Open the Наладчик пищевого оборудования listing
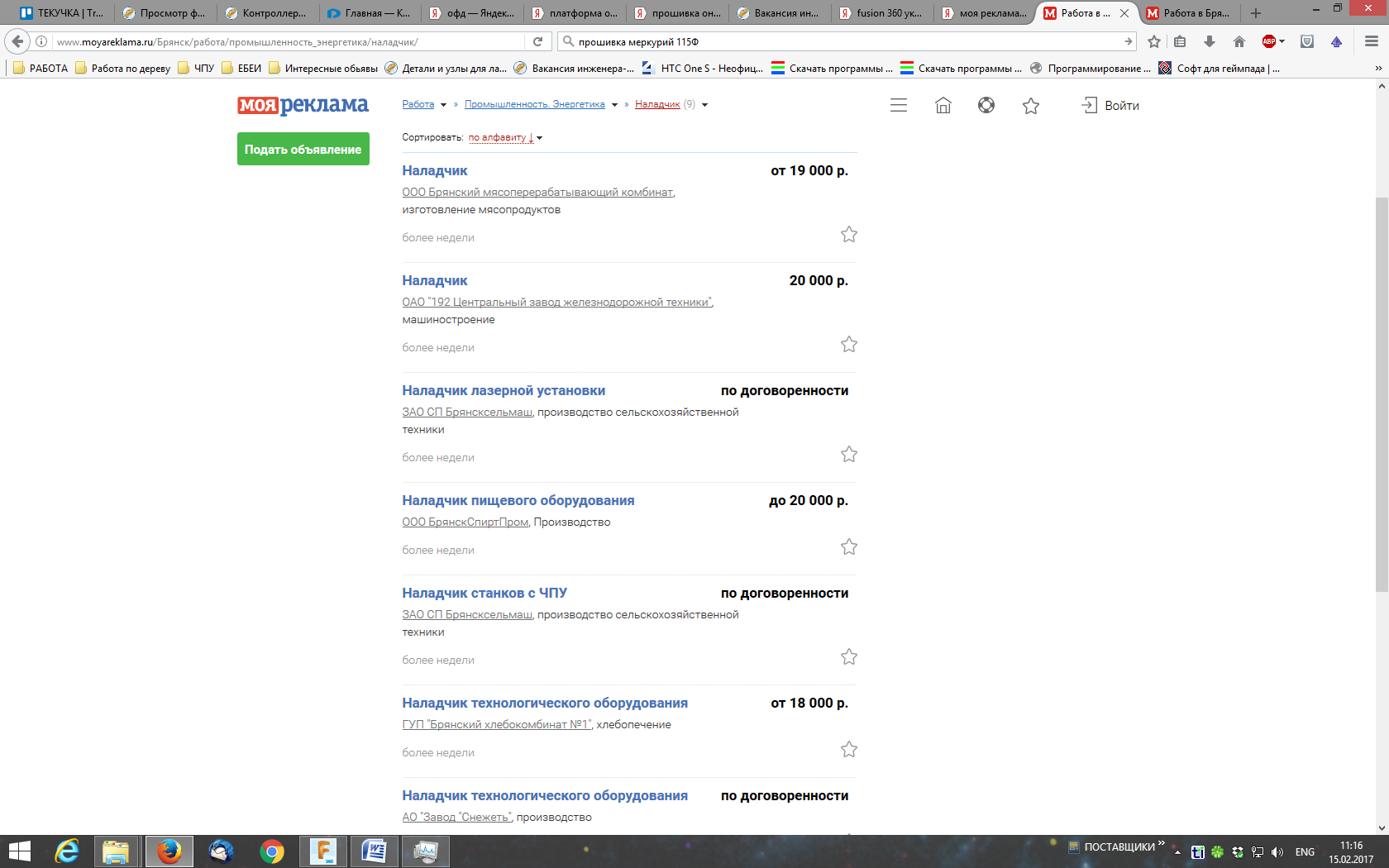 pyautogui.click(x=518, y=500)
